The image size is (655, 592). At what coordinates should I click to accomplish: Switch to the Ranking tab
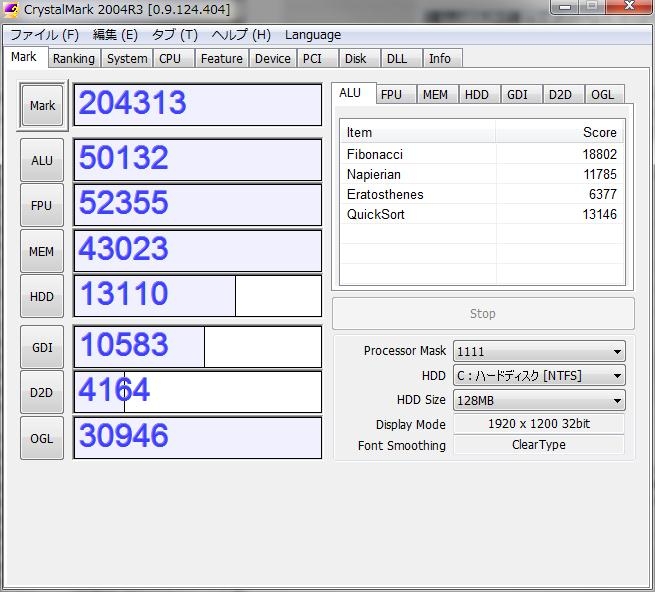click(74, 59)
